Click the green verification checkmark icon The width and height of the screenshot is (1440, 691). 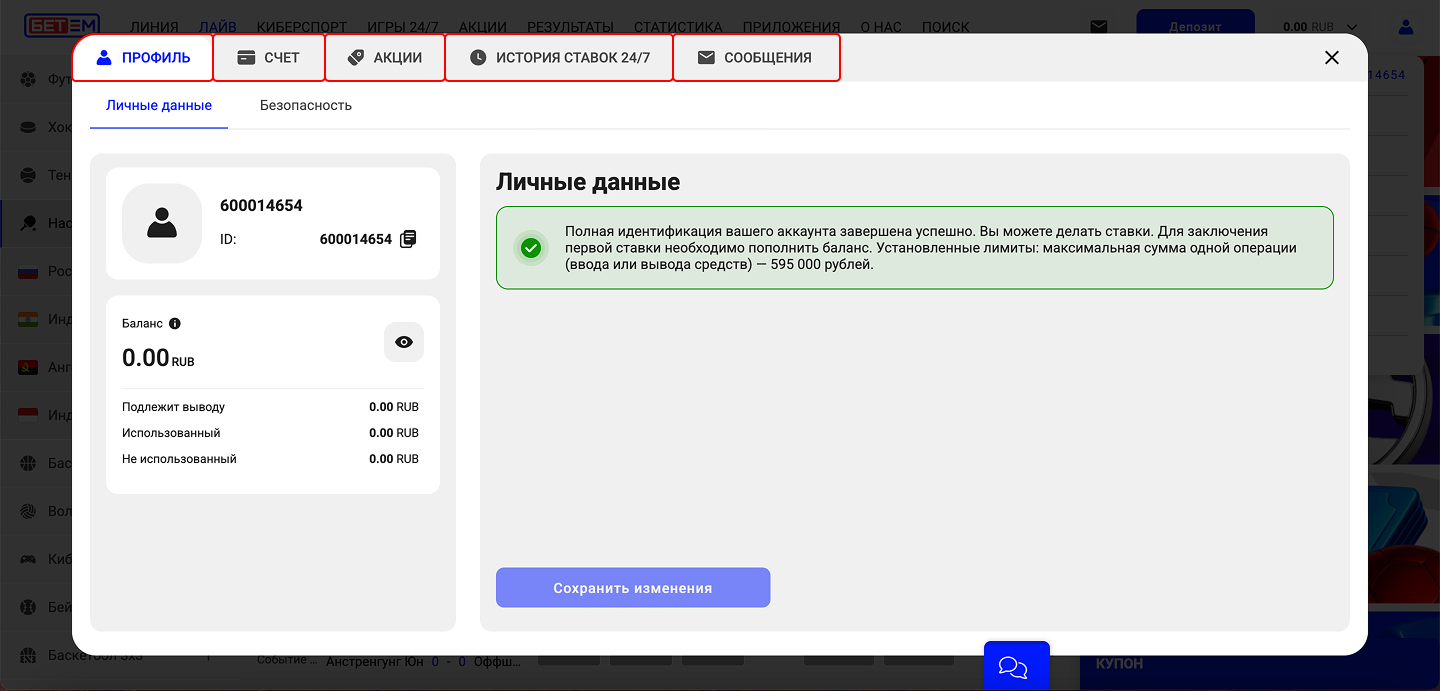pos(531,248)
